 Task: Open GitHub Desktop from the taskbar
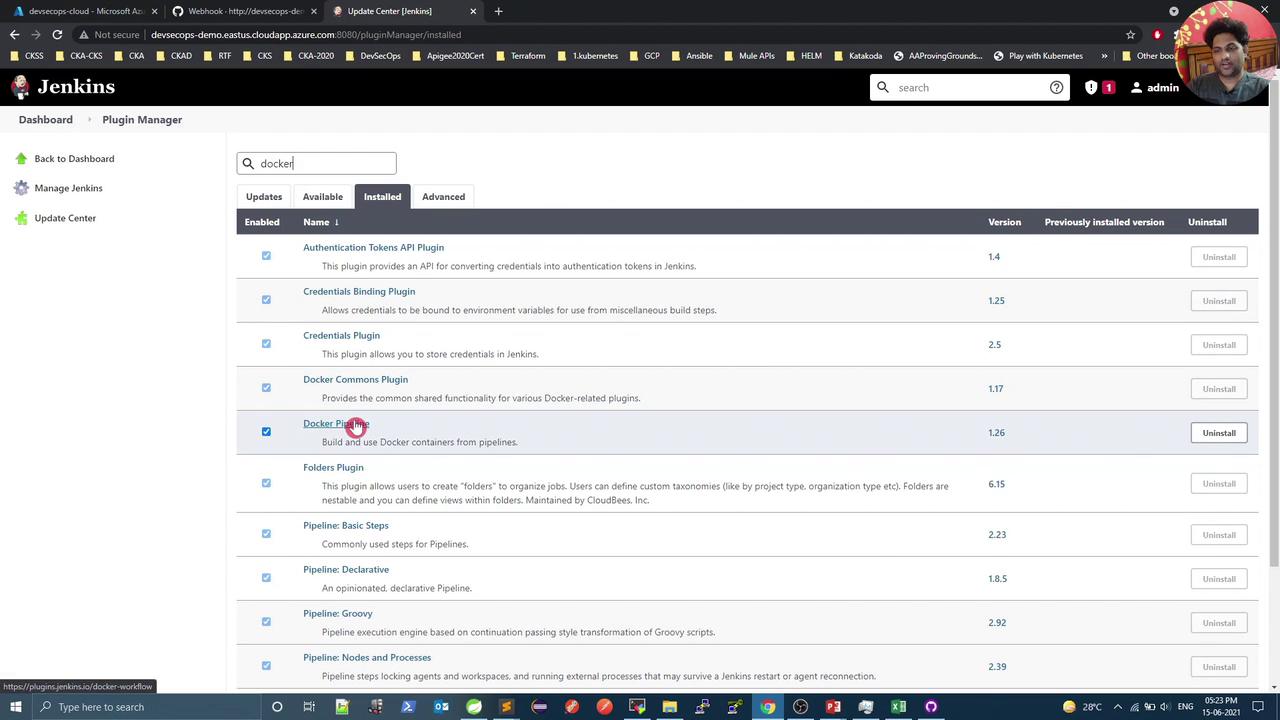click(931, 707)
